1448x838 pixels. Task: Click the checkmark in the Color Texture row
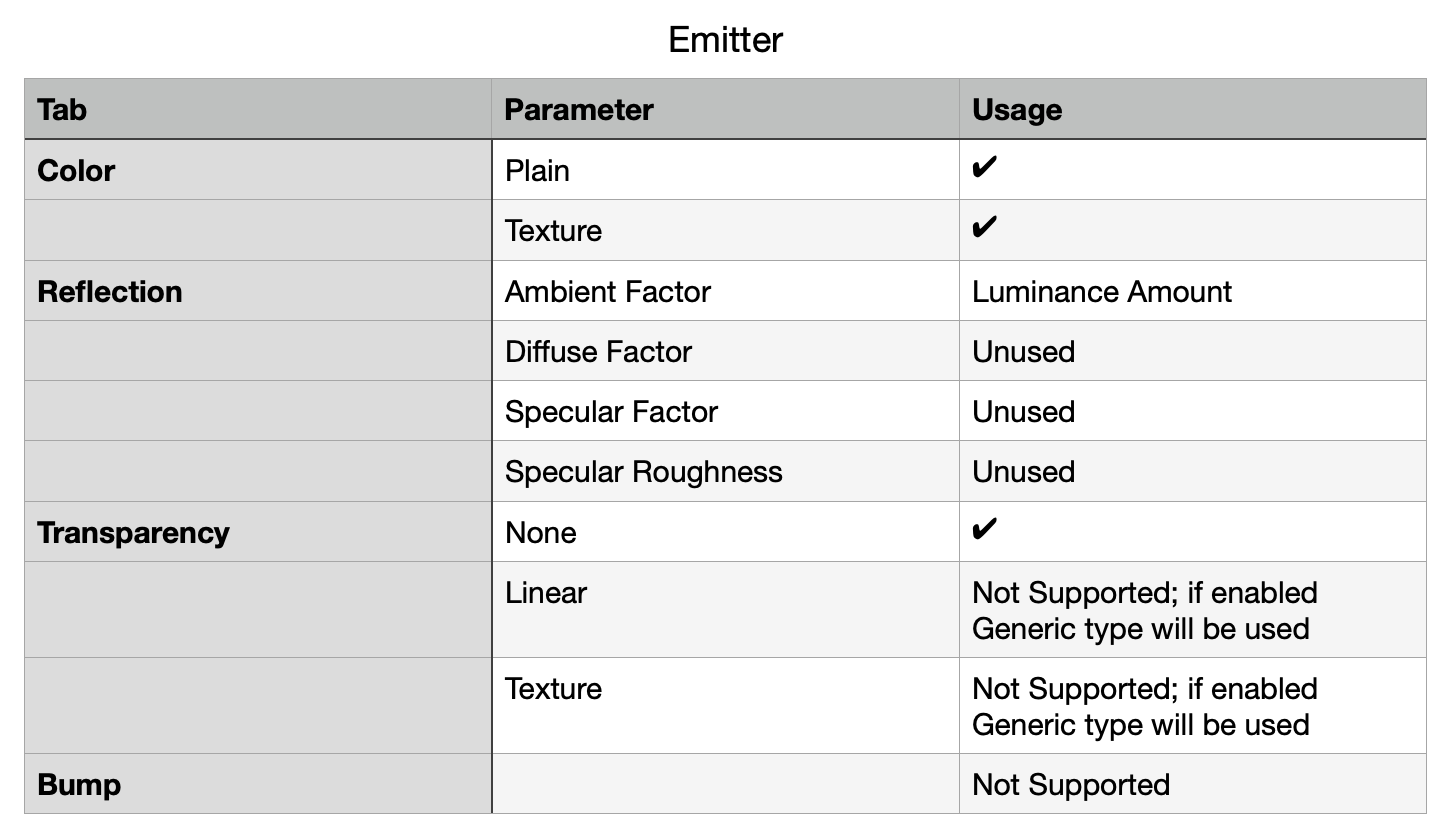984,228
